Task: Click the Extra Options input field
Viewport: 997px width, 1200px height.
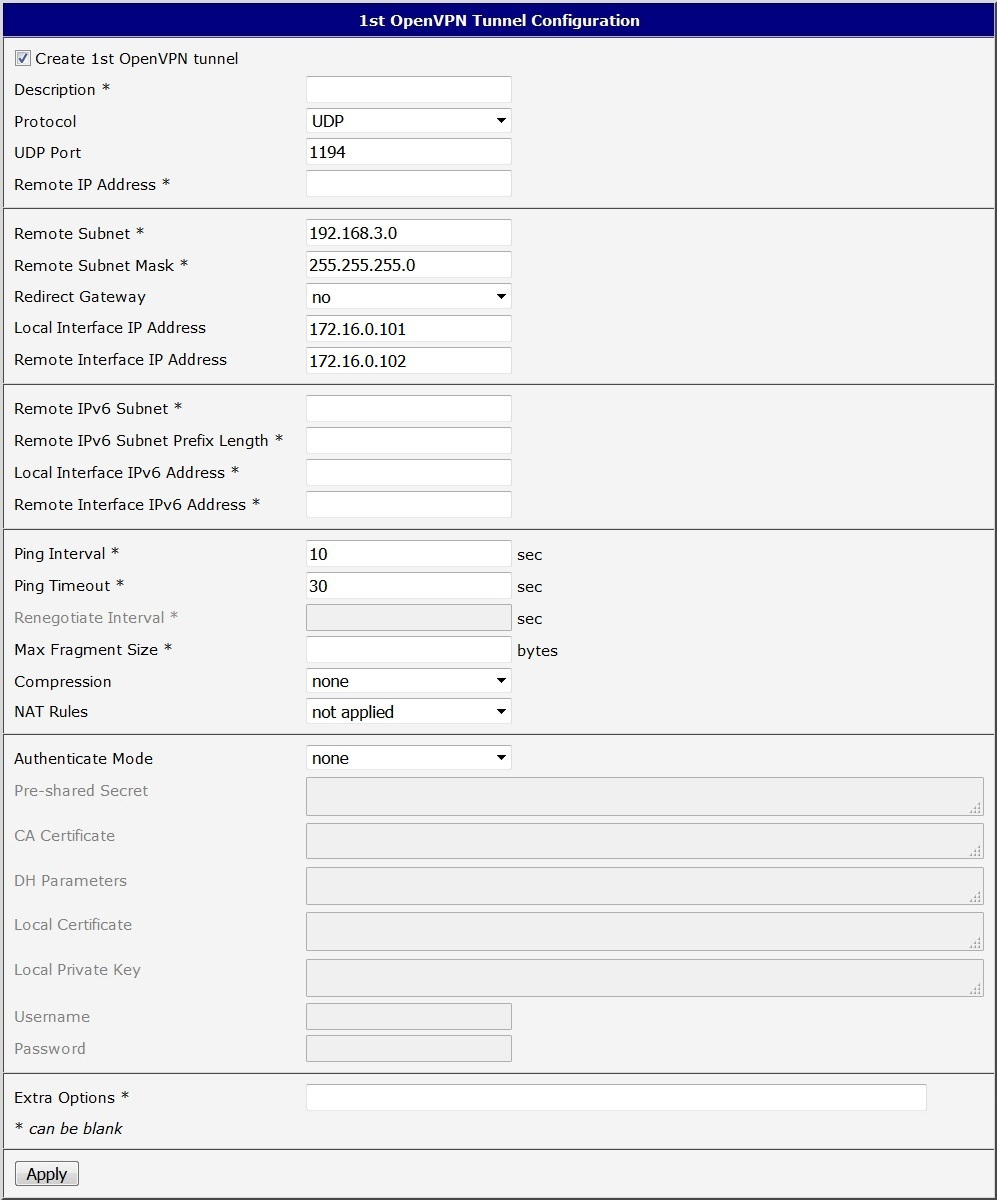Action: coord(616,1098)
